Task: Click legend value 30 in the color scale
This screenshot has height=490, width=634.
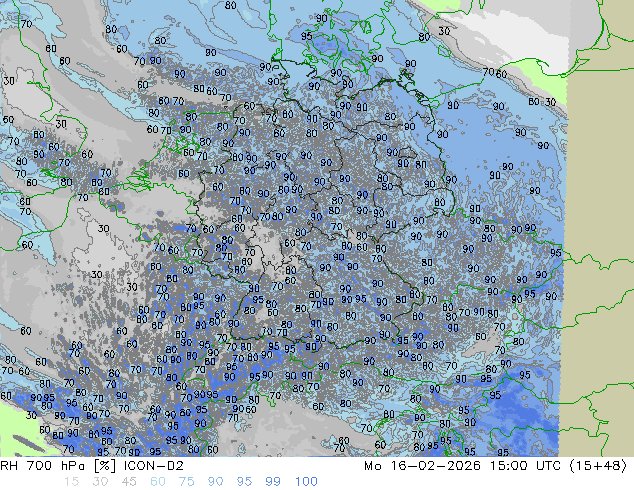Action: pyautogui.click(x=100, y=482)
